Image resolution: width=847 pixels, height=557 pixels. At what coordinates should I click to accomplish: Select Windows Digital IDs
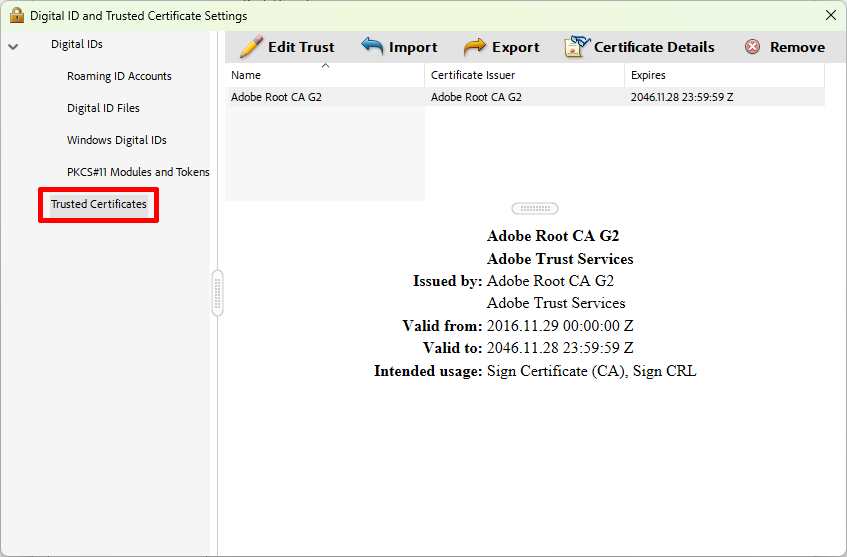[x=116, y=140]
